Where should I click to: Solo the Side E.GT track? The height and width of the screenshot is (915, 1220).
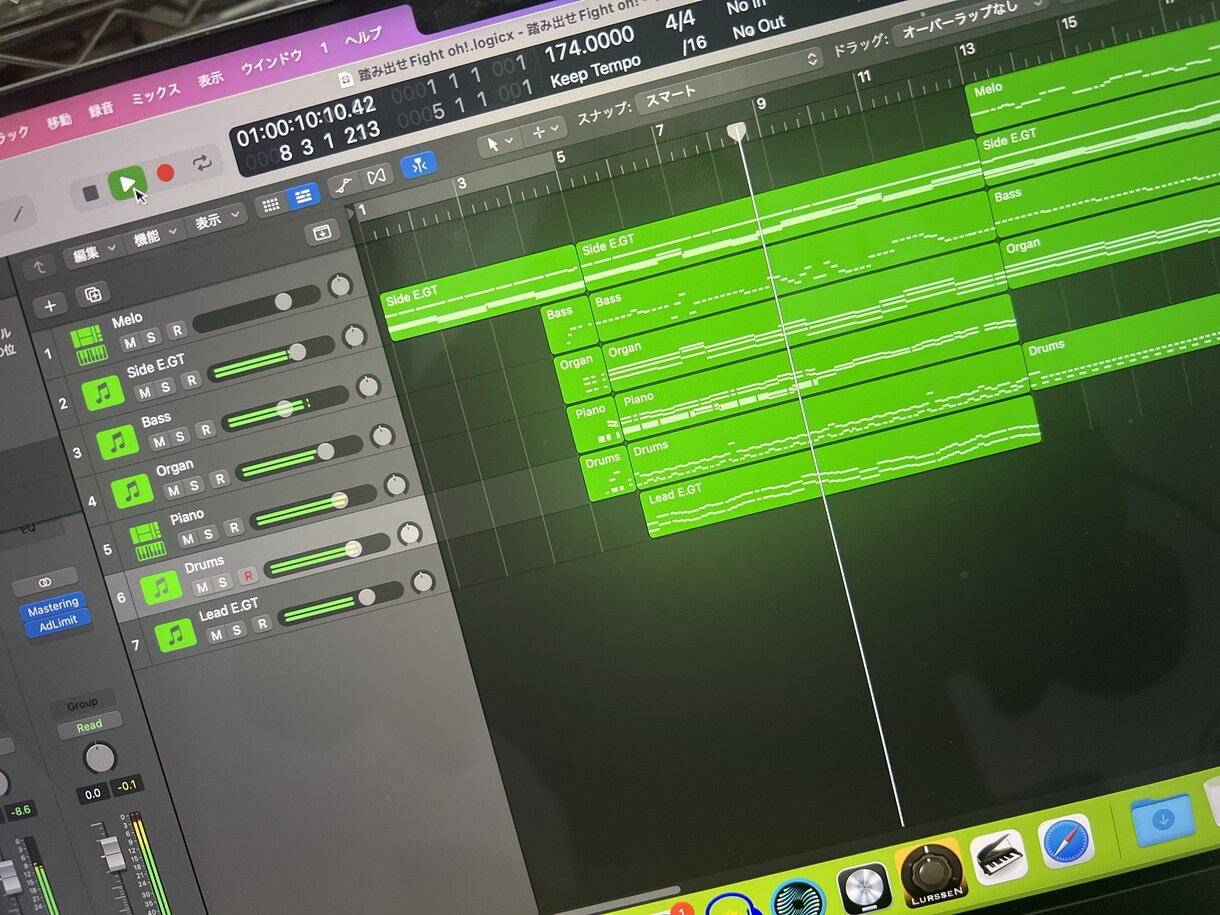pos(165,387)
